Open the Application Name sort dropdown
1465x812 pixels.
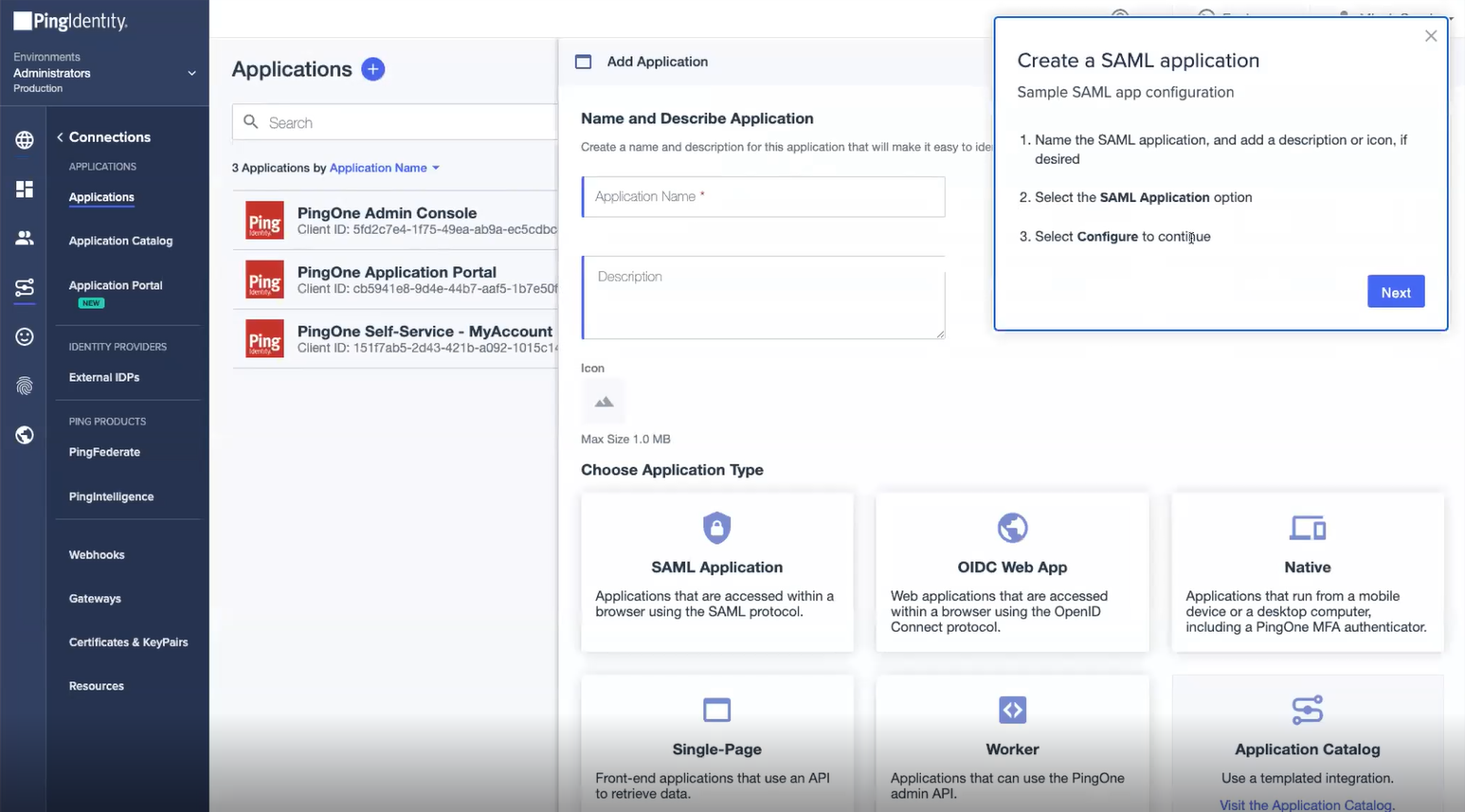pyautogui.click(x=385, y=168)
